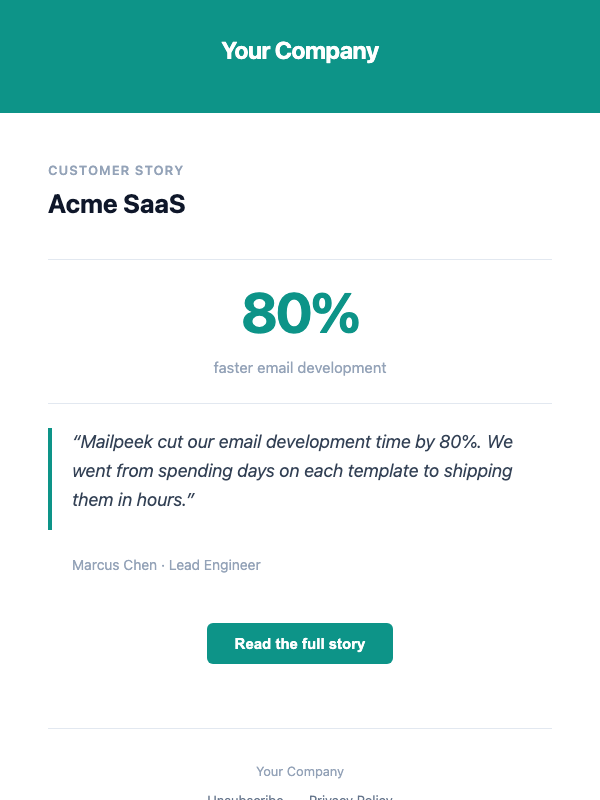The width and height of the screenshot is (600, 800).
Task: Click the Your Company logo in the header
Action: 299,50
